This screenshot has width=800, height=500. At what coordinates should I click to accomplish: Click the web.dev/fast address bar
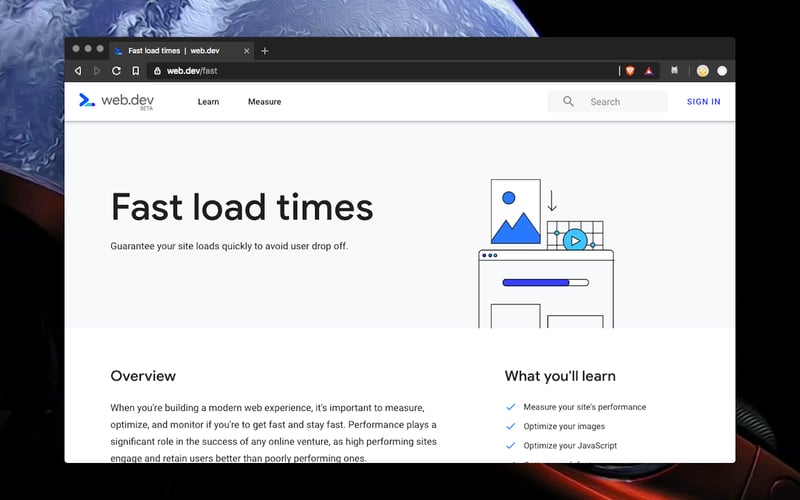pos(383,71)
